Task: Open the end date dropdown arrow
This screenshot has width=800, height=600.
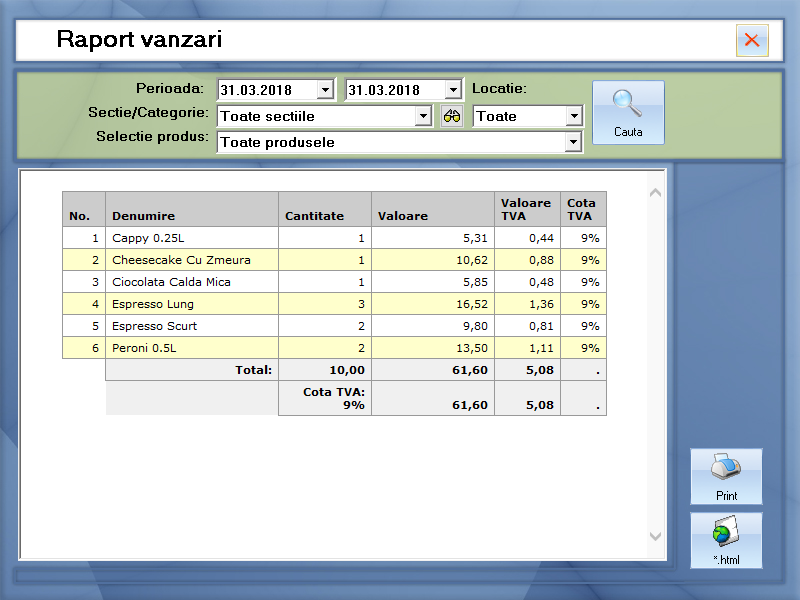Action: coord(453,90)
